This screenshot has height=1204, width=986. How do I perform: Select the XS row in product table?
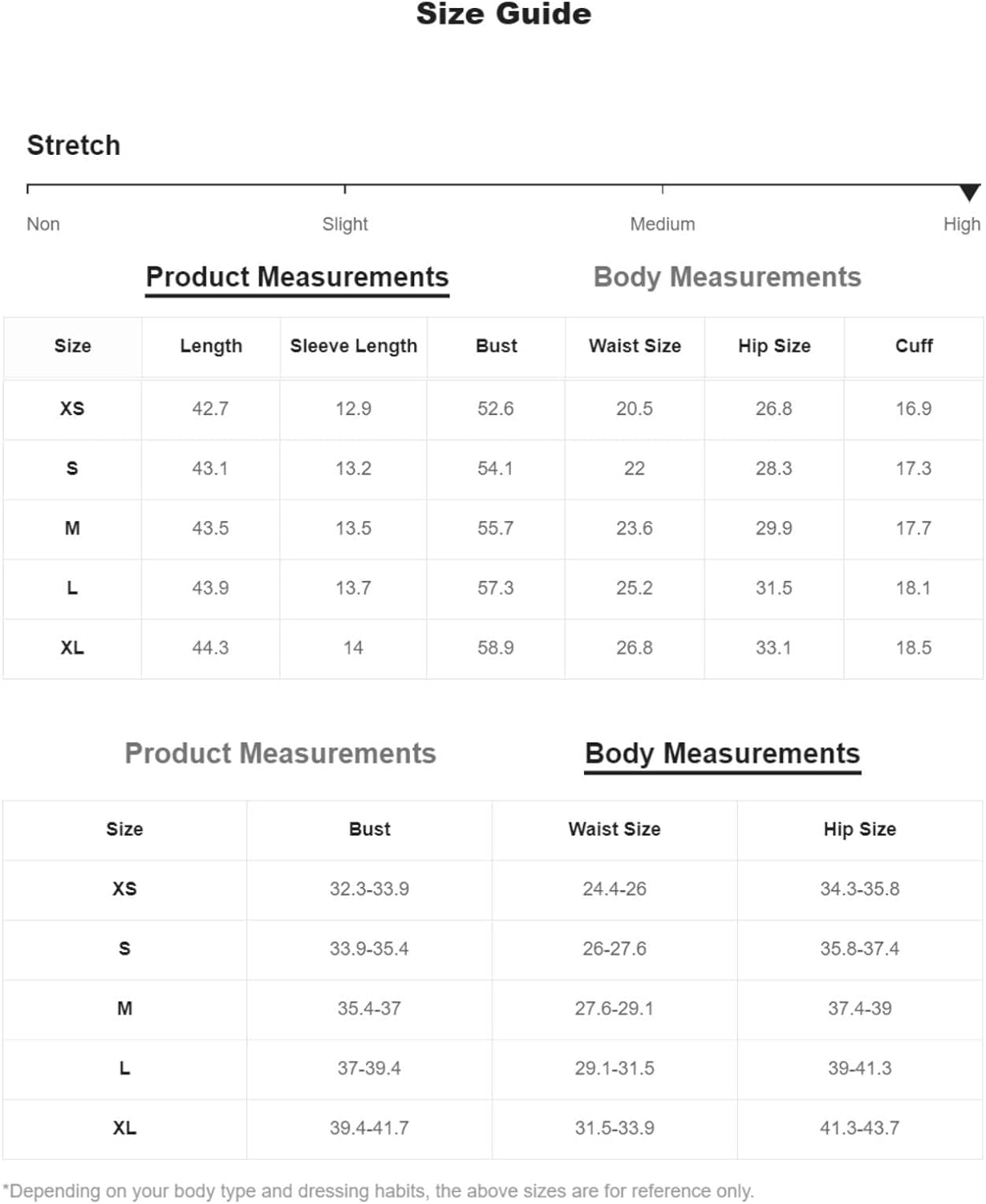click(x=493, y=409)
